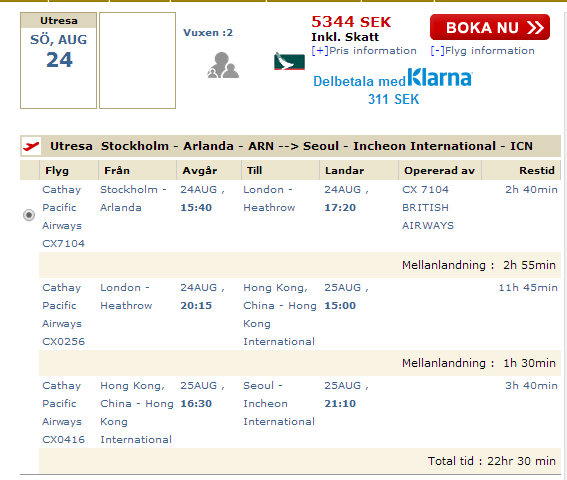Click the empty return date box
This screenshot has width=567, height=480.
tap(137, 60)
